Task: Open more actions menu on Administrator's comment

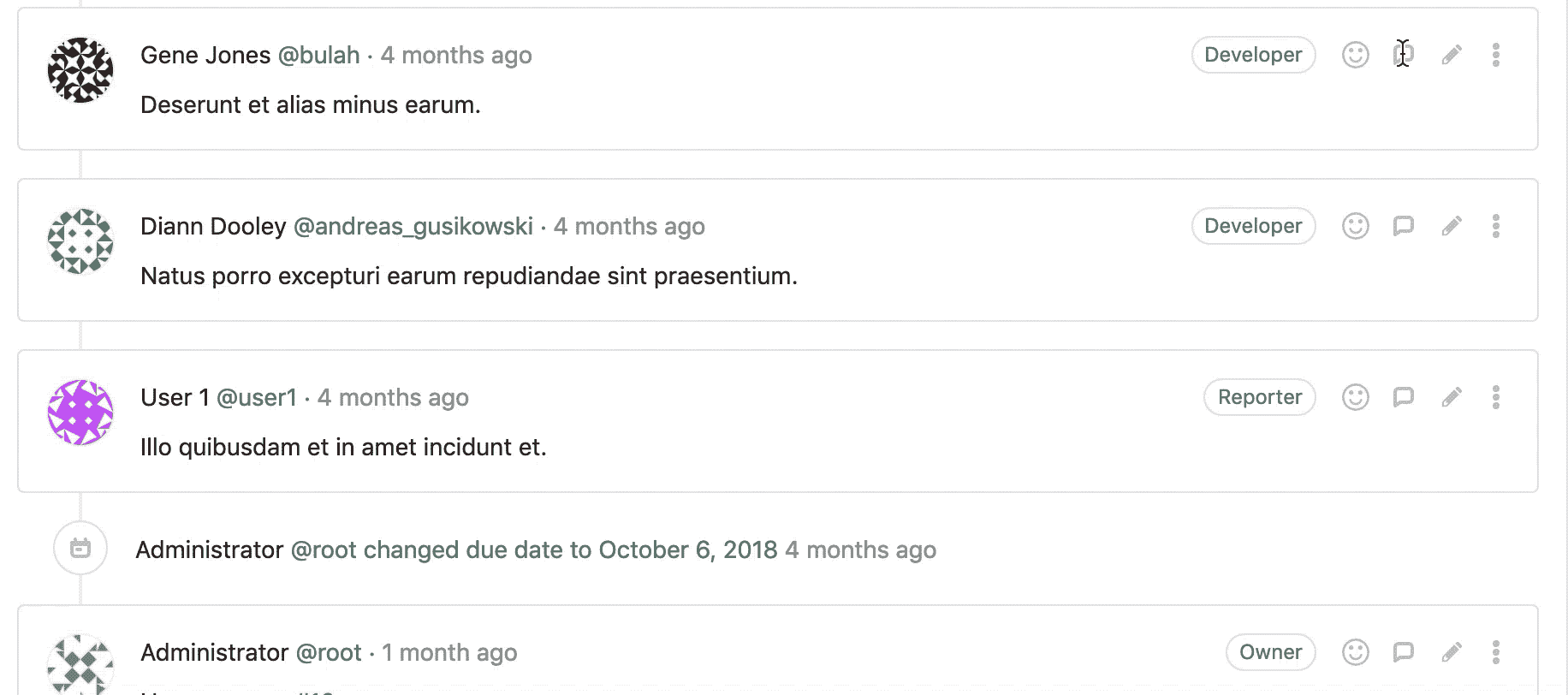Action: pyautogui.click(x=1495, y=651)
